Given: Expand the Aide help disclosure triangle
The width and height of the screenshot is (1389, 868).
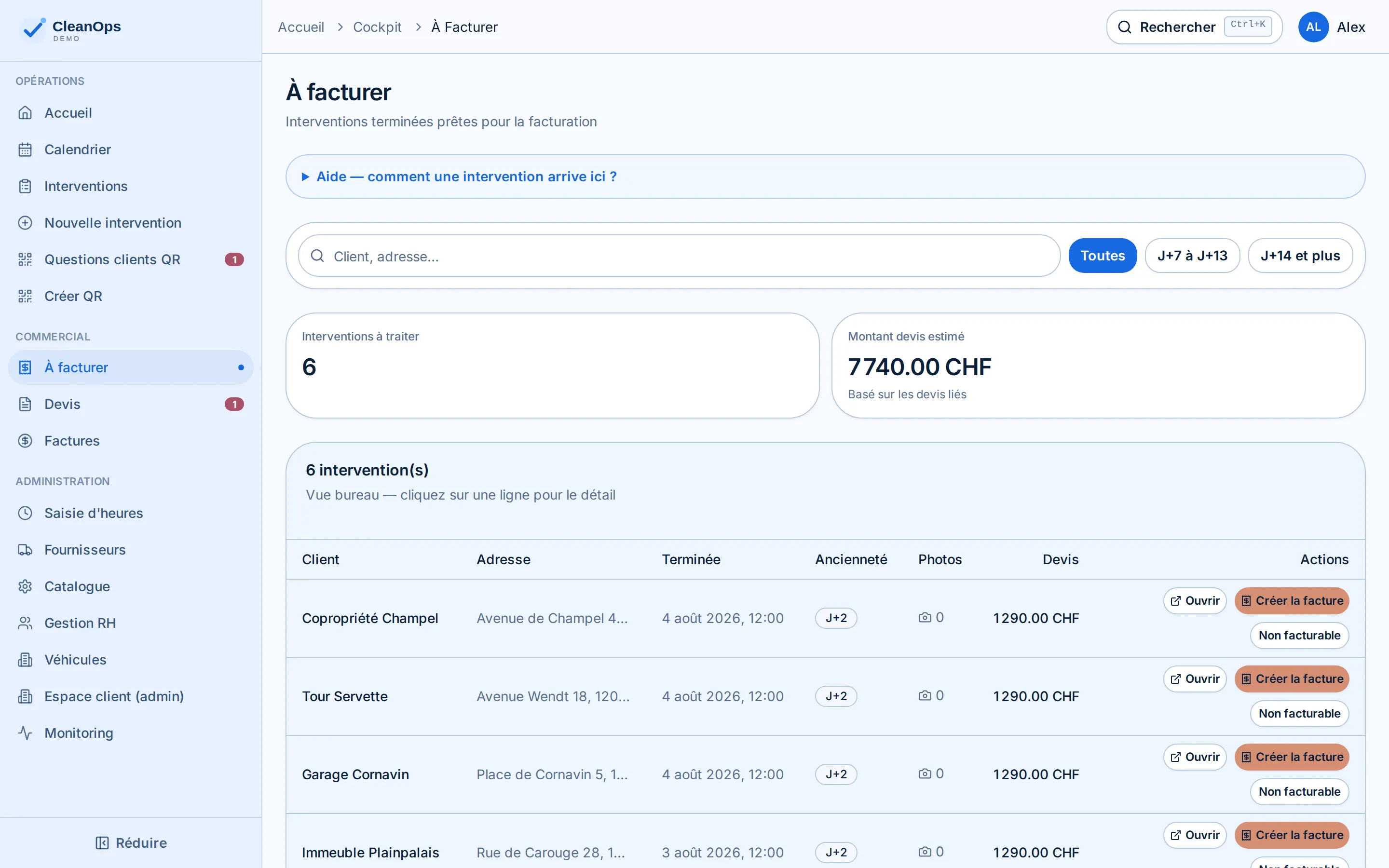Looking at the screenshot, I should pyautogui.click(x=305, y=177).
